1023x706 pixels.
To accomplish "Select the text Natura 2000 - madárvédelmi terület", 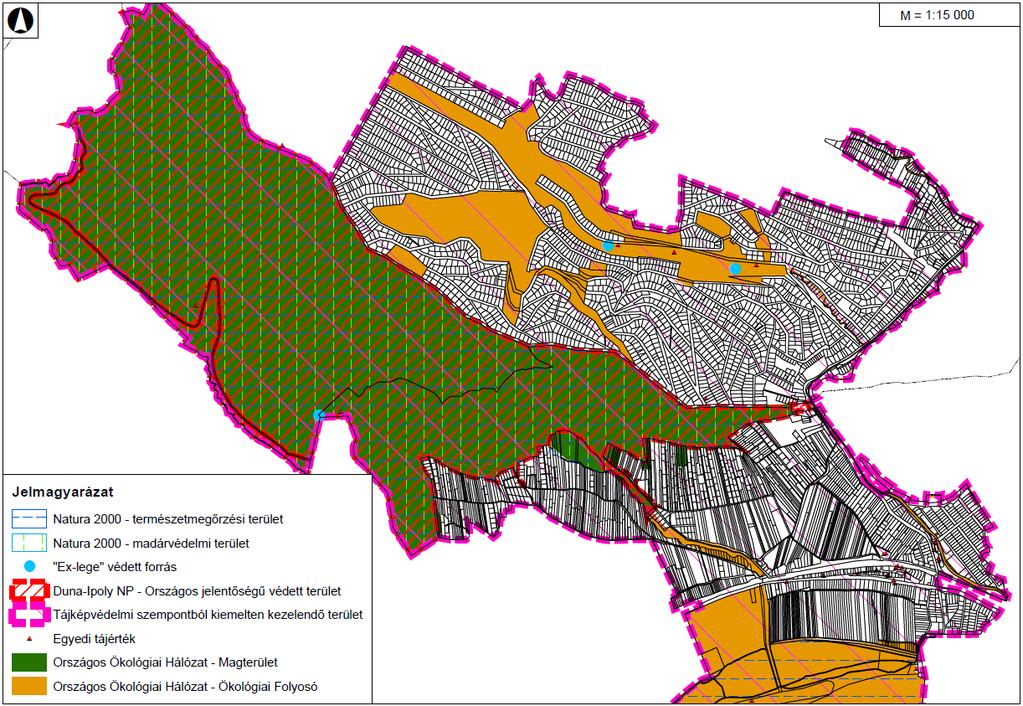I will point(151,543).
